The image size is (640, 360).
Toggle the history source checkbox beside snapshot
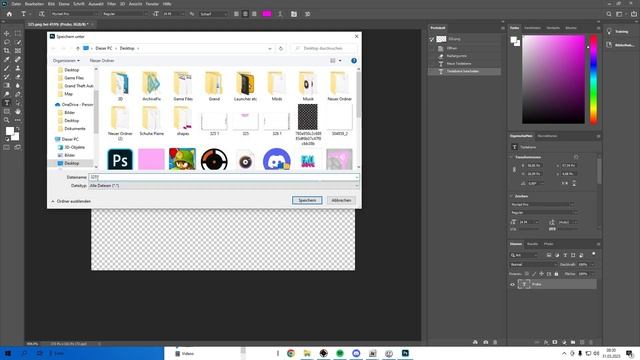pos(431,39)
